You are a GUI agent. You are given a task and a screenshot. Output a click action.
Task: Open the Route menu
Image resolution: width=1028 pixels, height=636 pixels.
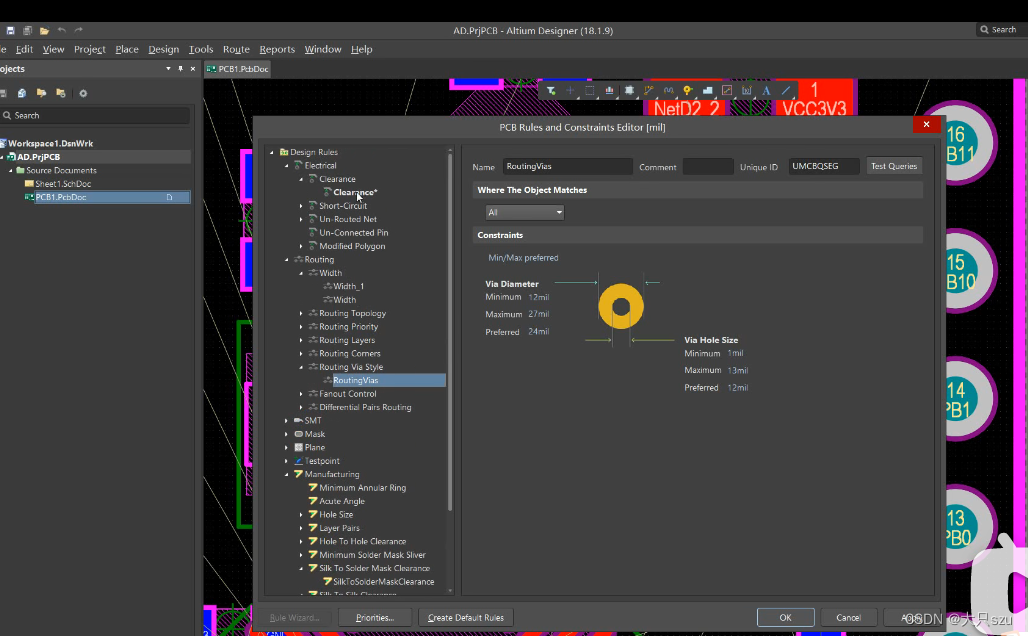[236, 49]
